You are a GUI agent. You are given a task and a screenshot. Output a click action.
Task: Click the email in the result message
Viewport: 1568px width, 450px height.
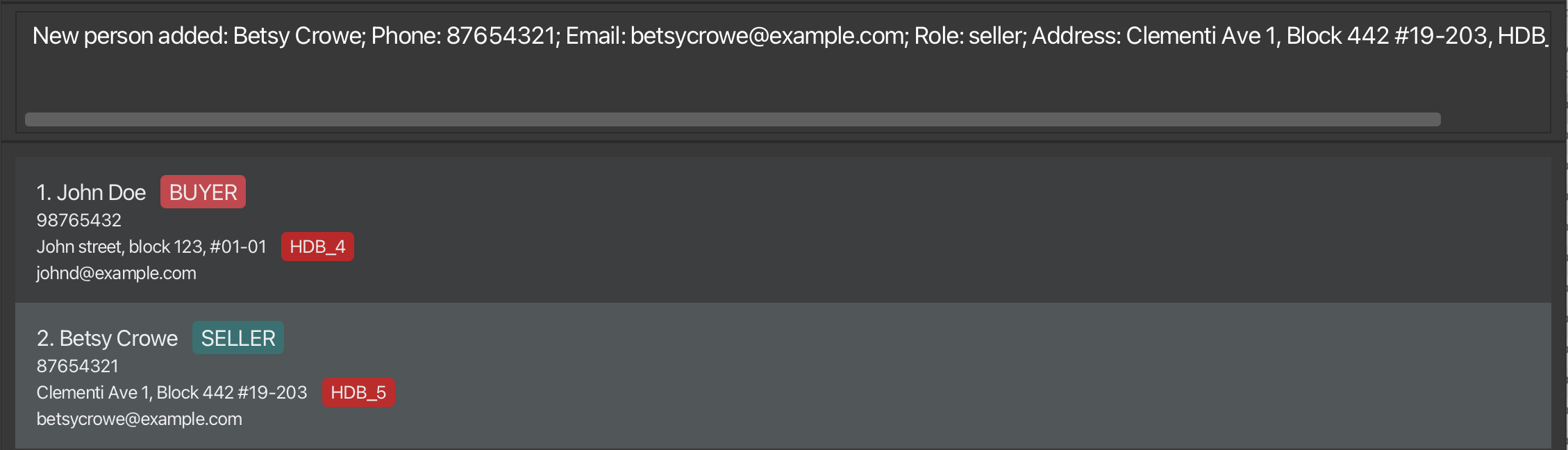point(736,36)
